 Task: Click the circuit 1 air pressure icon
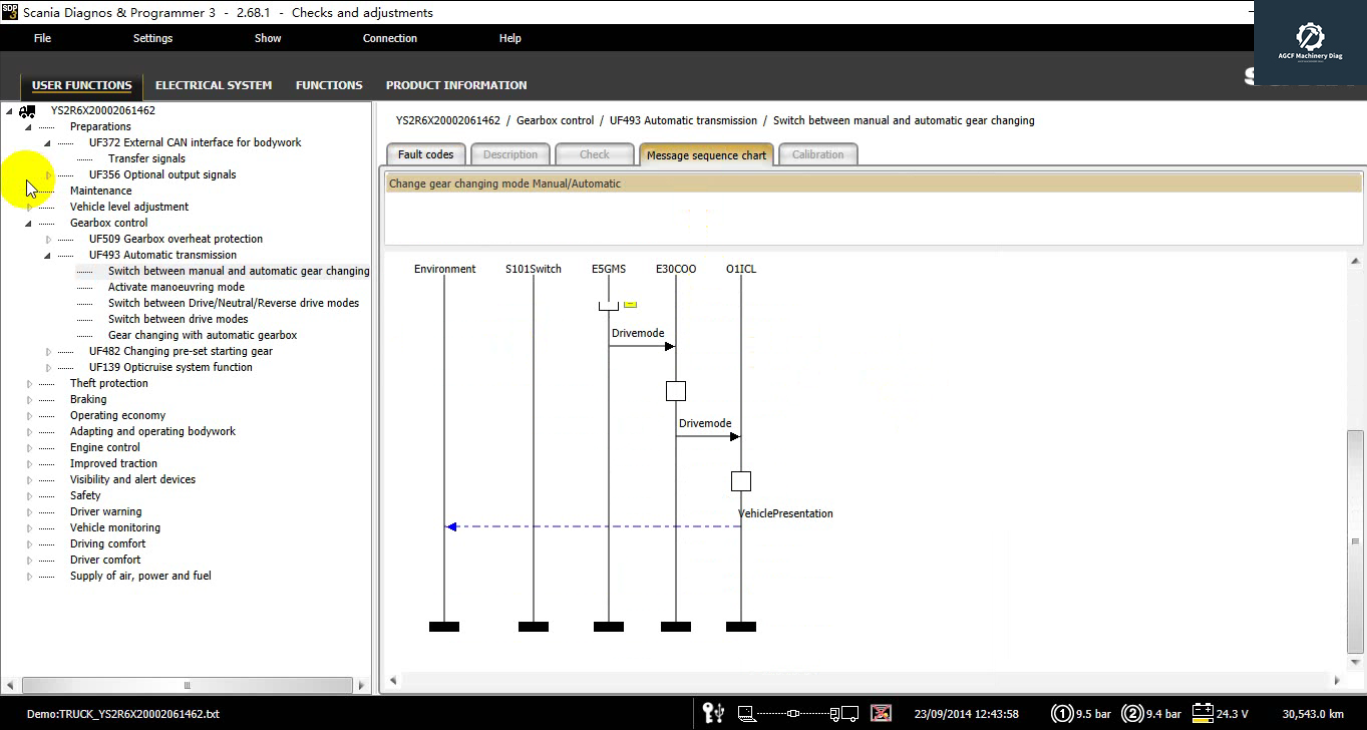tap(1061, 714)
